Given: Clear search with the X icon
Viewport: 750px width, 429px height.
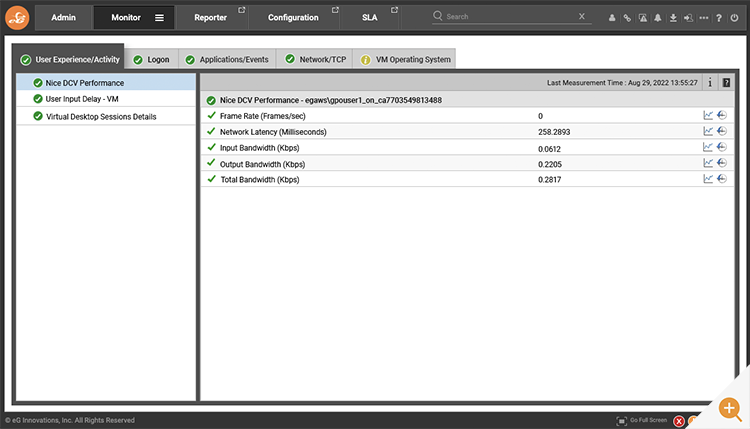Looking at the screenshot, I should click(582, 16).
